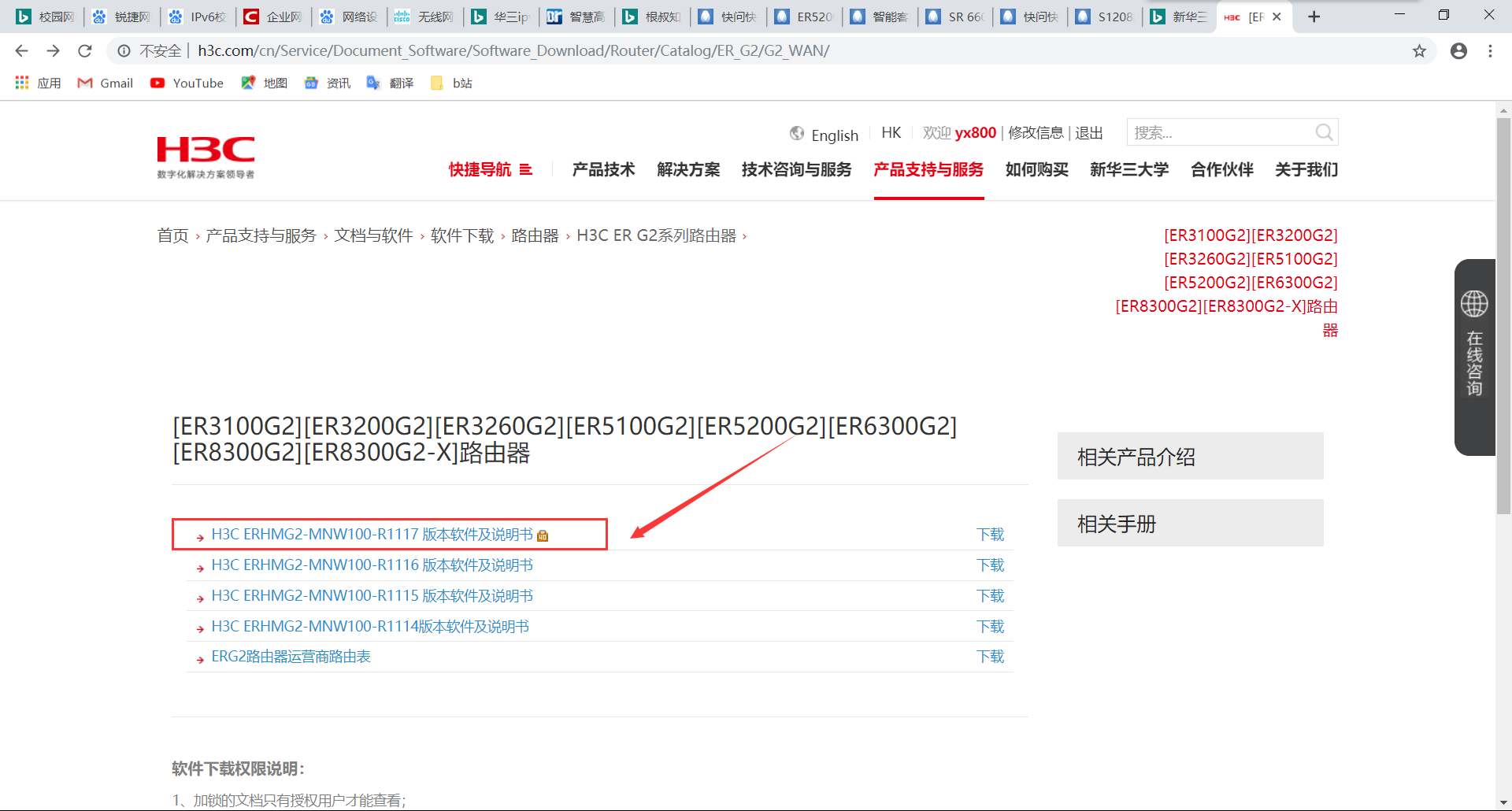This screenshot has height=811, width=1512.
Task: Click 文档与软件 in the breadcrumb
Action: pyautogui.click(x=373, y=235)
